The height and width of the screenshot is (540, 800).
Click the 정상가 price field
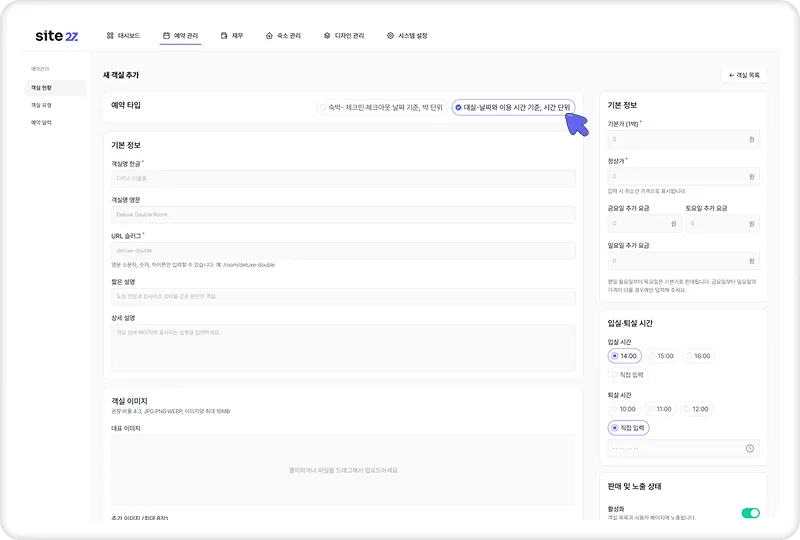(683, 177)
